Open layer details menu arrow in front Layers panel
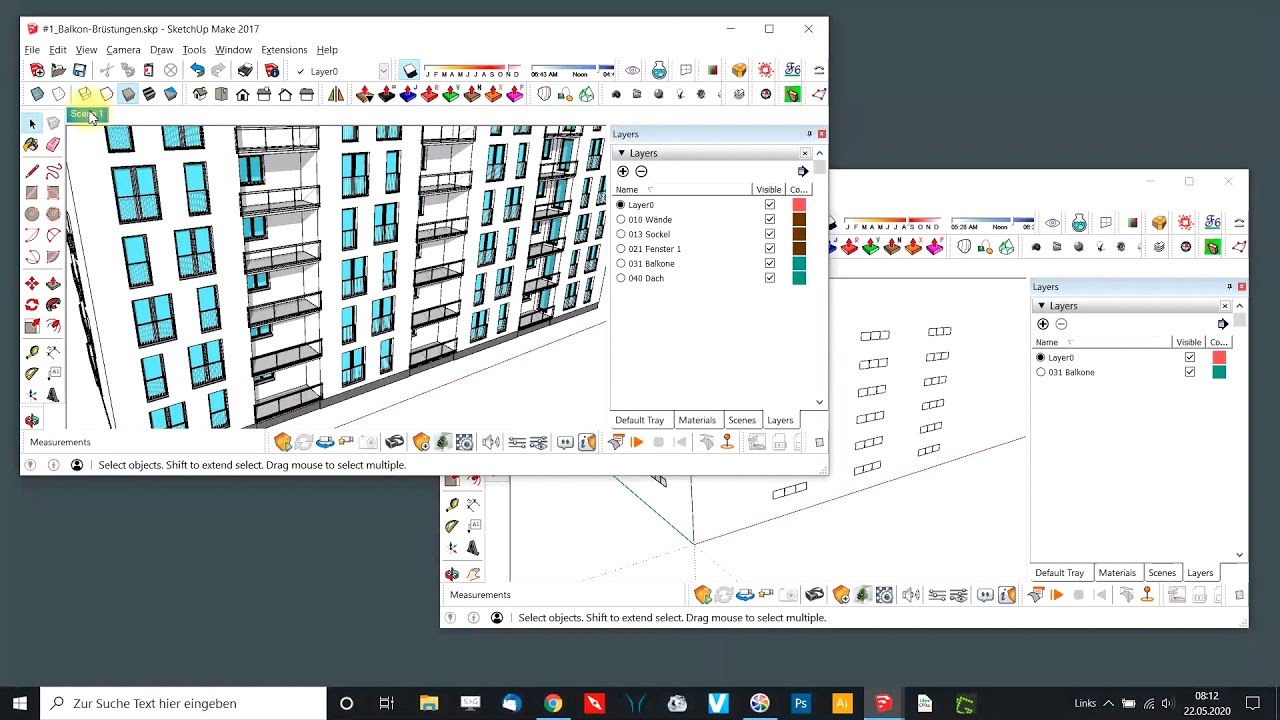1280x720 pixels. click(802, 172)
